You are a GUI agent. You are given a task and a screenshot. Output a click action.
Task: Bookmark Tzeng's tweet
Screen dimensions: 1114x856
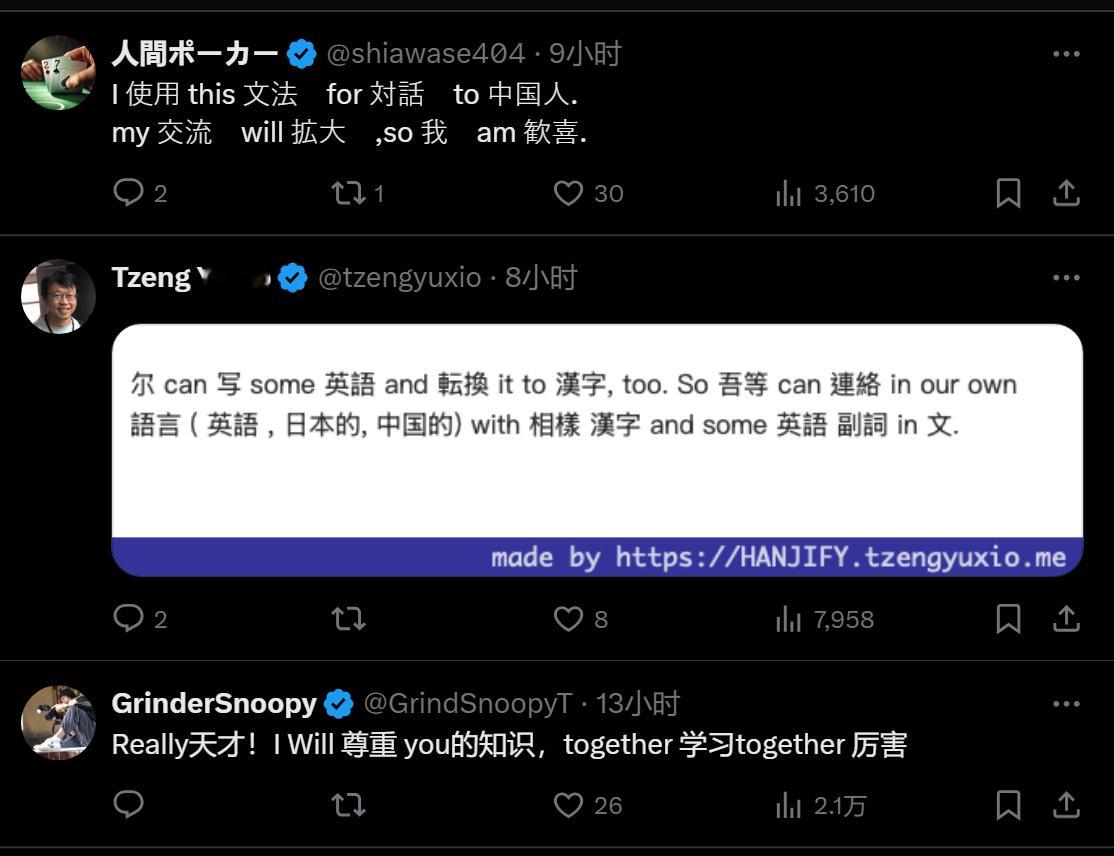[1008, 619]
